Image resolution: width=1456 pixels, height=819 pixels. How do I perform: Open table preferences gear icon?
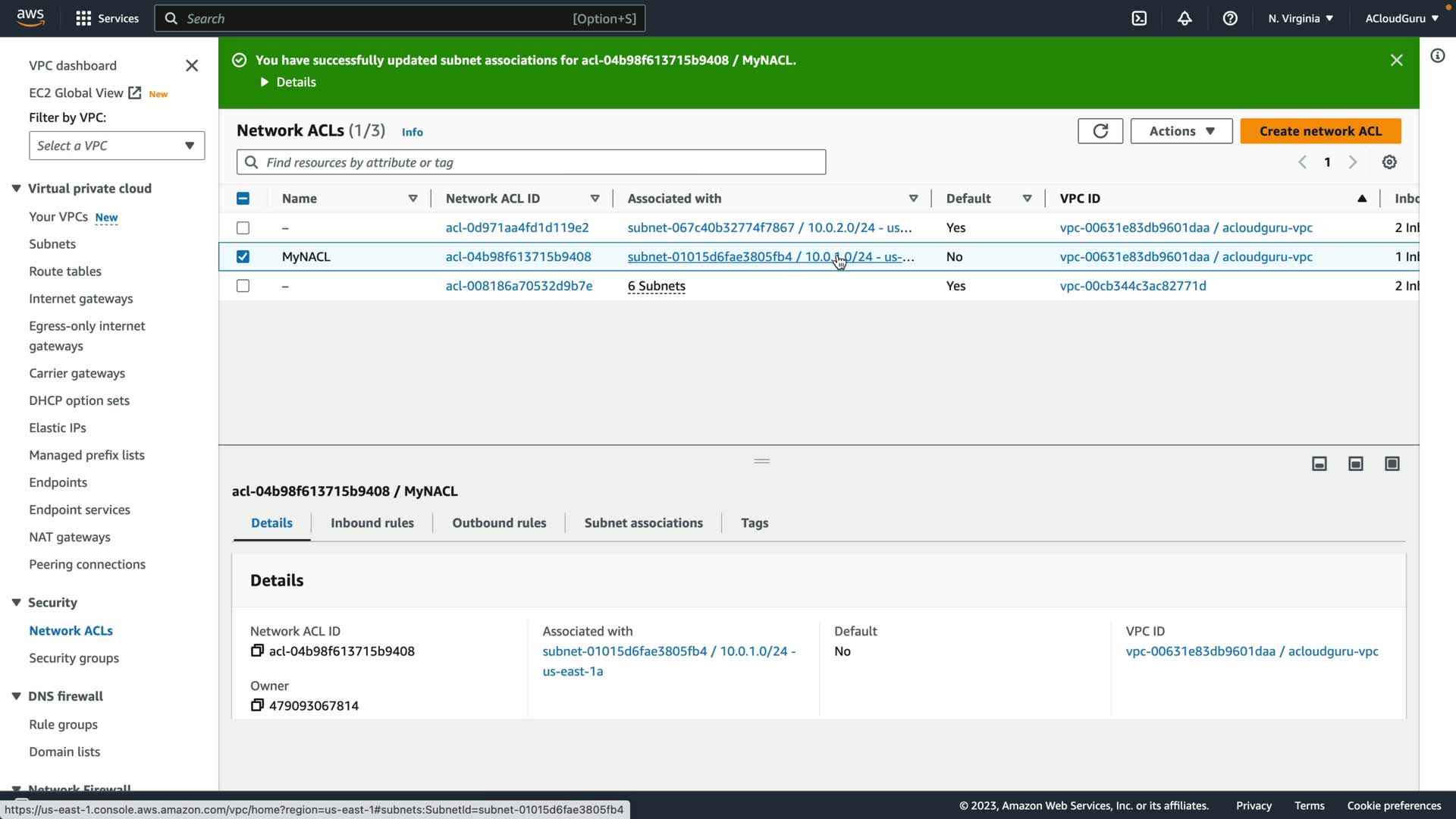click(x=1389, y=162)
